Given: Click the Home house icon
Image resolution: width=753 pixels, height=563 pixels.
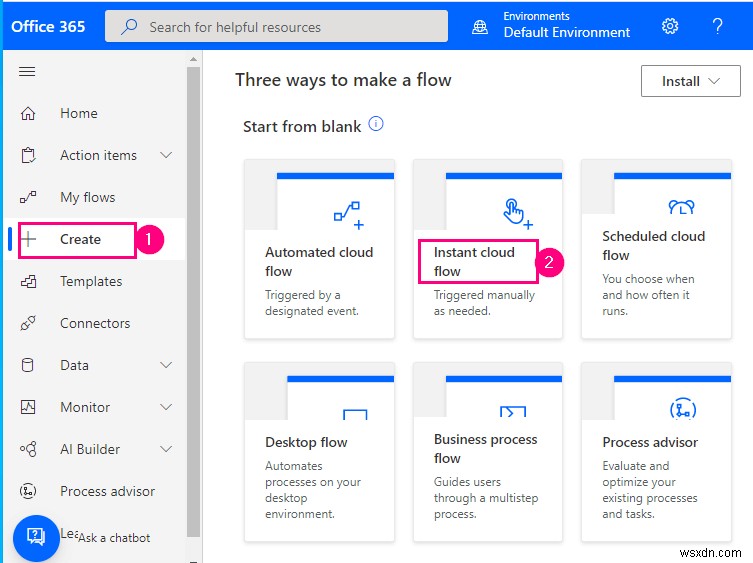Looking at the screenshot, I should pos(28,113).
